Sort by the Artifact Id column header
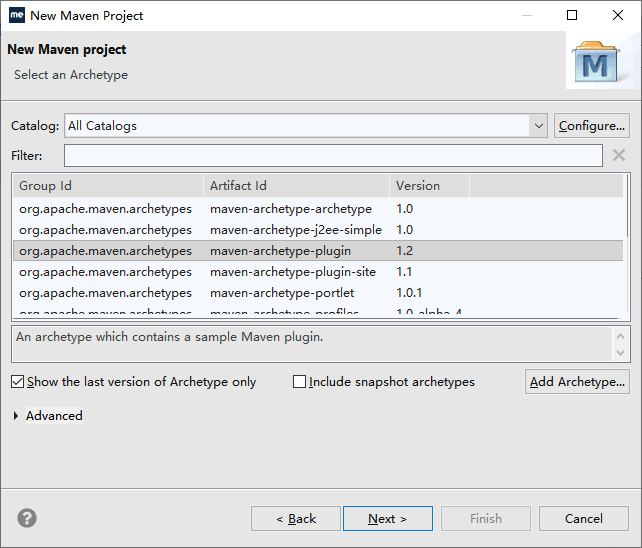The height and width of the screenshot is (548, 642). 296,186
